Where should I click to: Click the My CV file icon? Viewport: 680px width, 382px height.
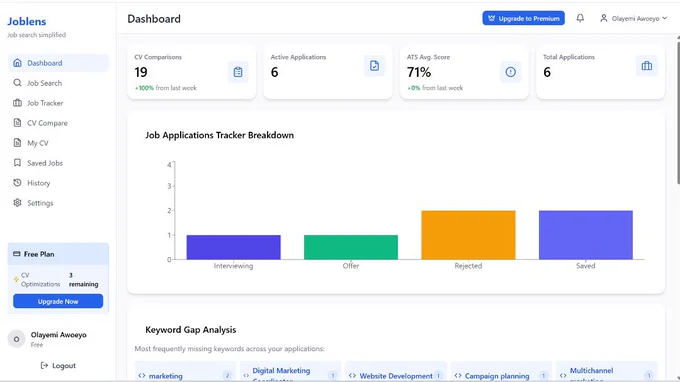[x=17, y=143]
